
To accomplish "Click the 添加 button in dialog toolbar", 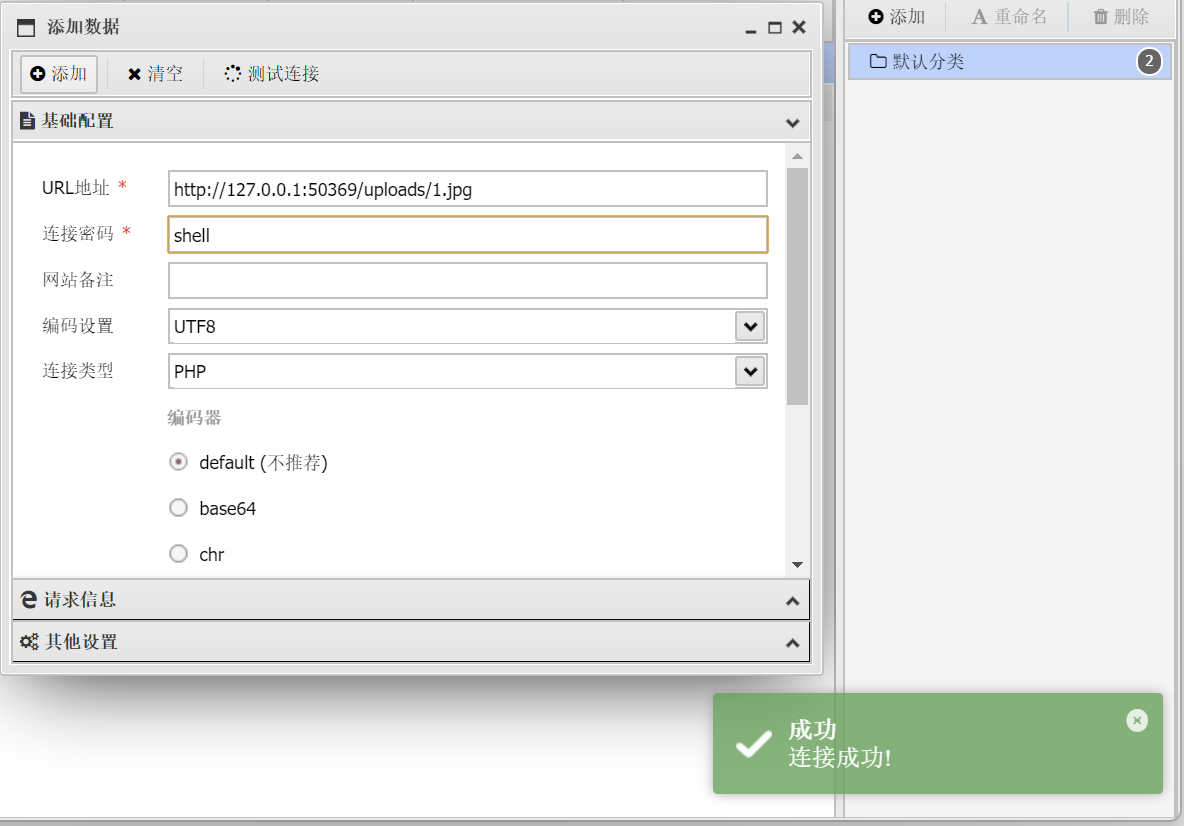I will click(58, 73).
